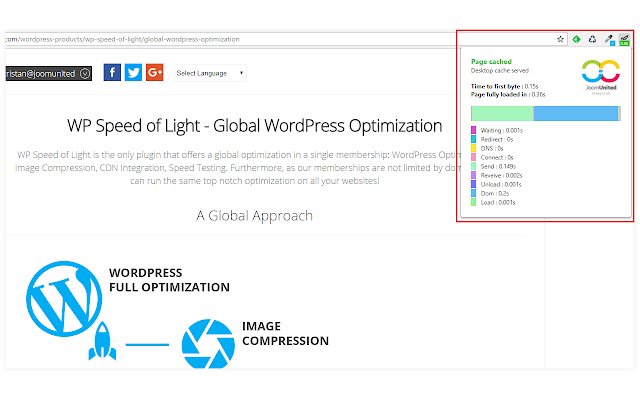The image size is (640, 400).
Task: Bookmark this page with the star icon
Action: pos(560,39)
